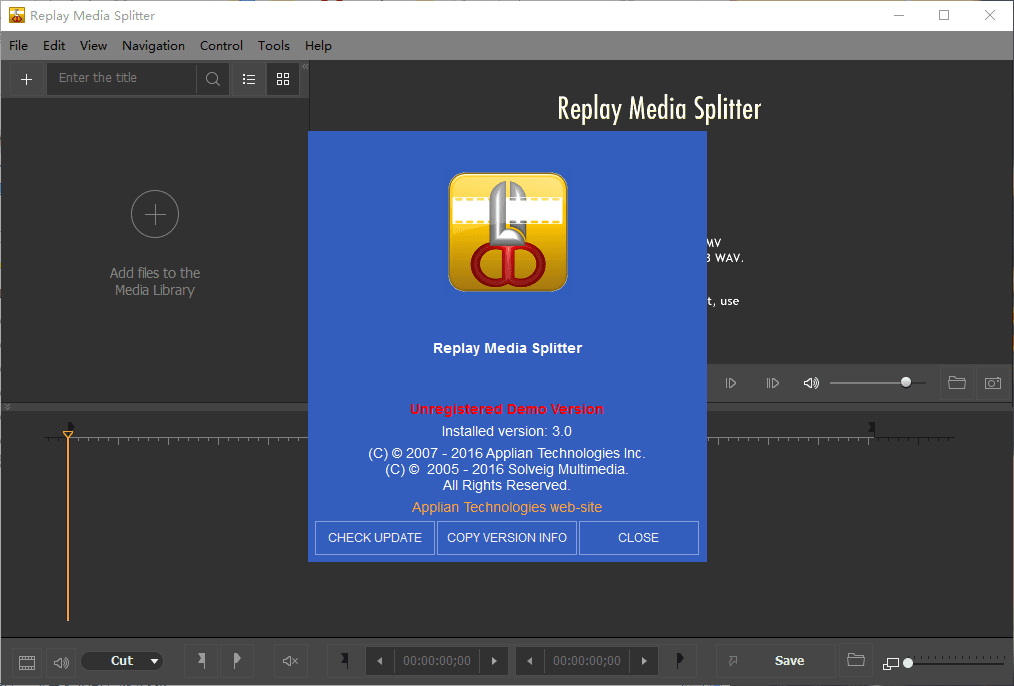
Task: Click the large circular add files button
Action: click(155, 214)
